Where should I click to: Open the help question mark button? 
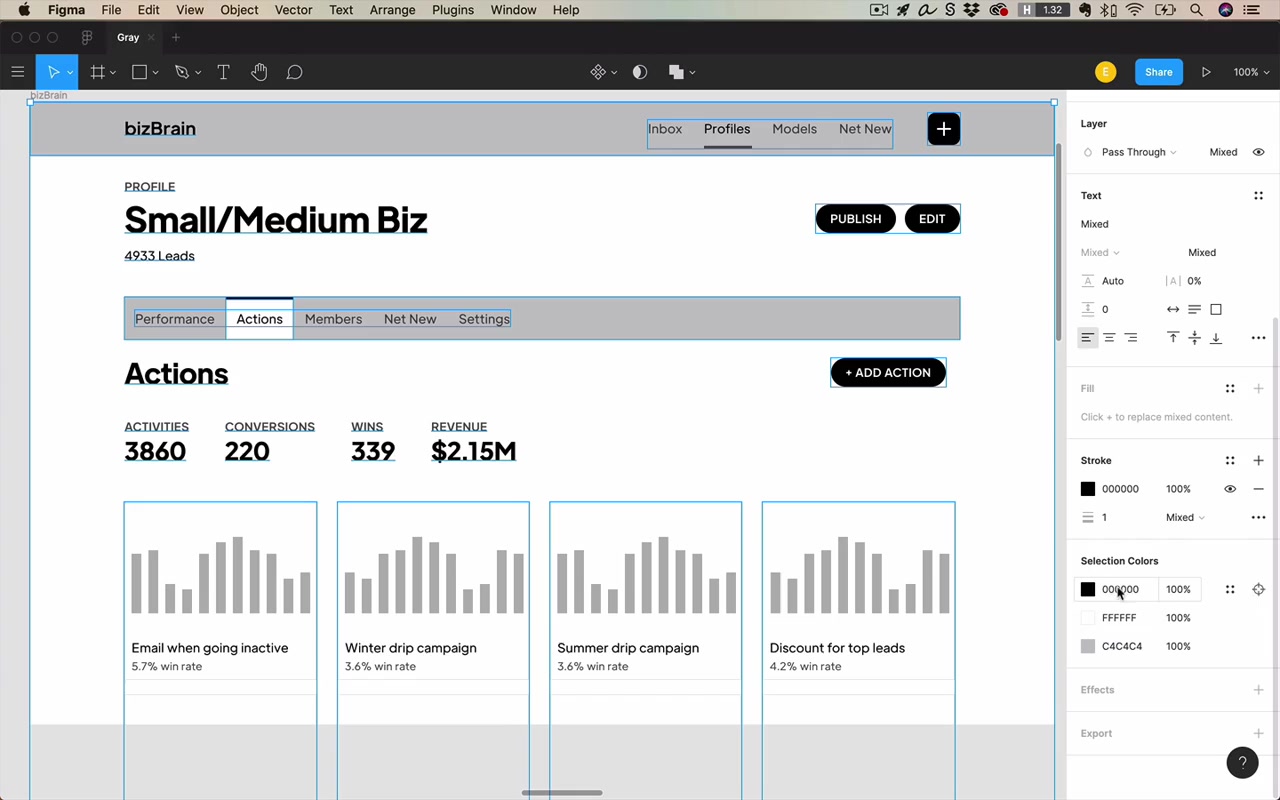(x=1242, y=763)
